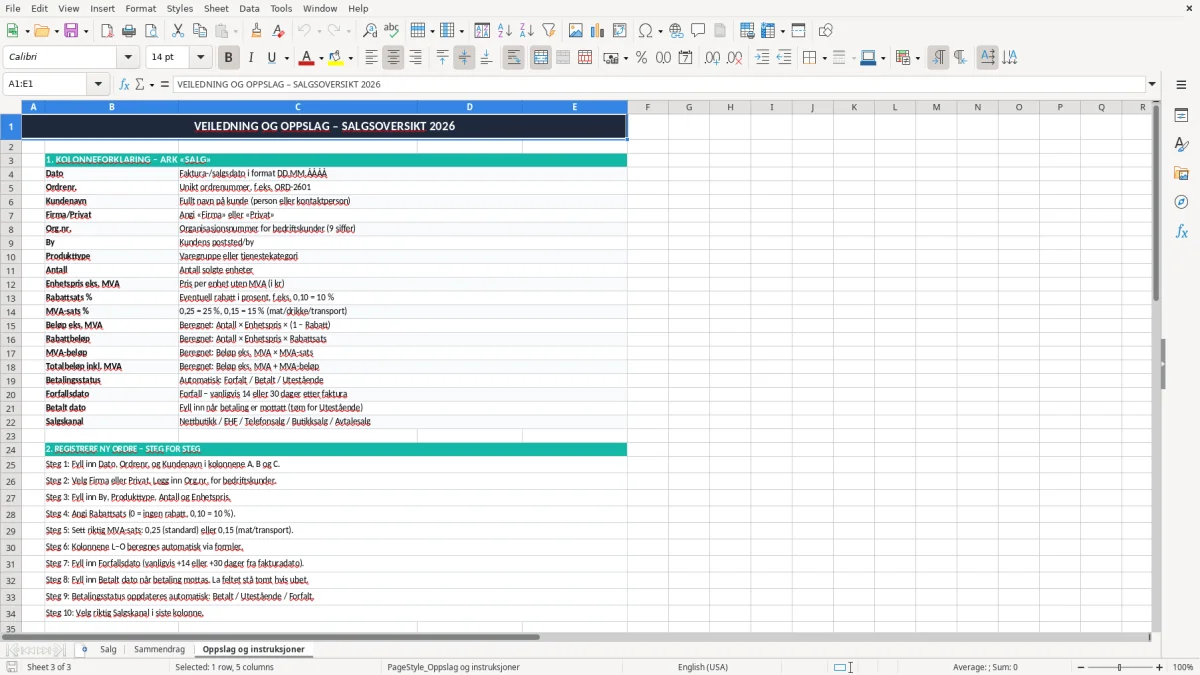Screen dimensions: 1200x675
Task: Click zoom out minus button
Action: coord(1078,667)
